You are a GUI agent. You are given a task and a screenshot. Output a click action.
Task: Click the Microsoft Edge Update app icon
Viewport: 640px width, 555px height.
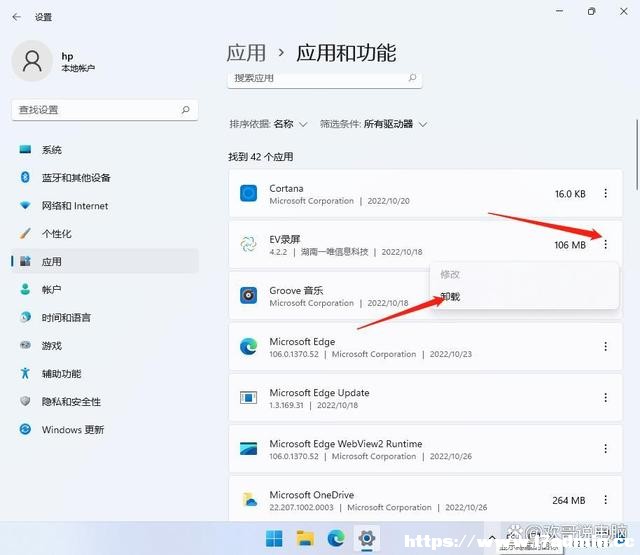coord(248,397)
